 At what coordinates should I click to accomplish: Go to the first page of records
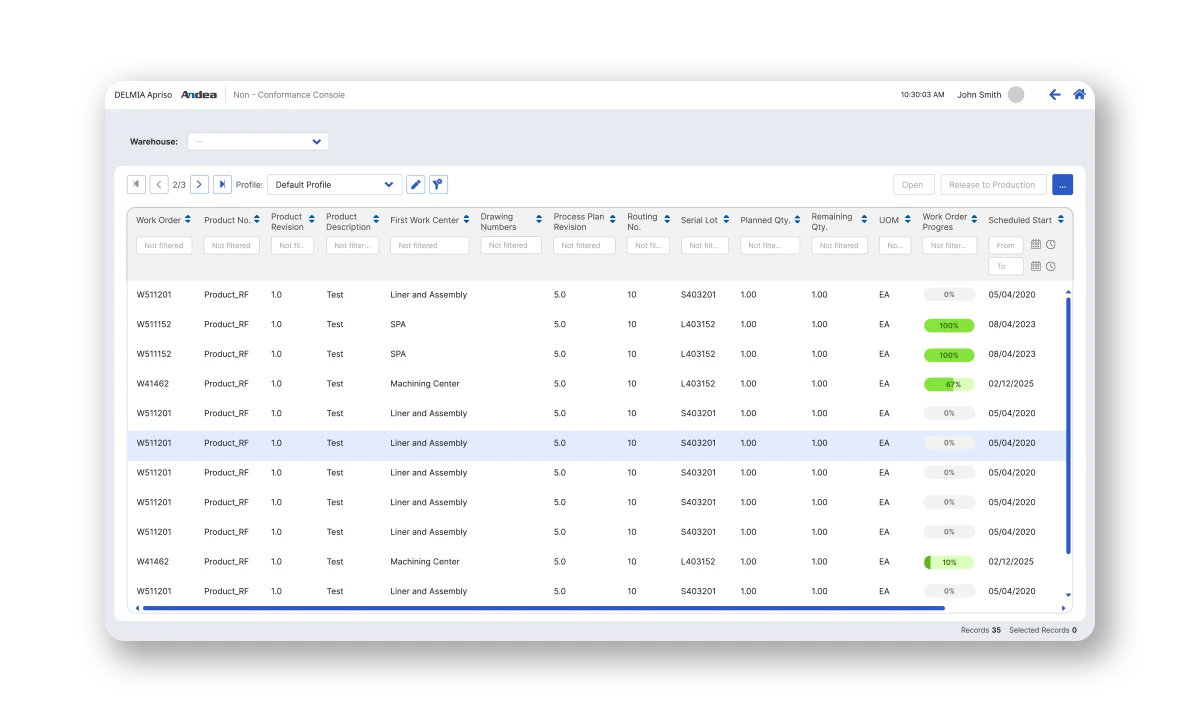[x=136, y=185]
